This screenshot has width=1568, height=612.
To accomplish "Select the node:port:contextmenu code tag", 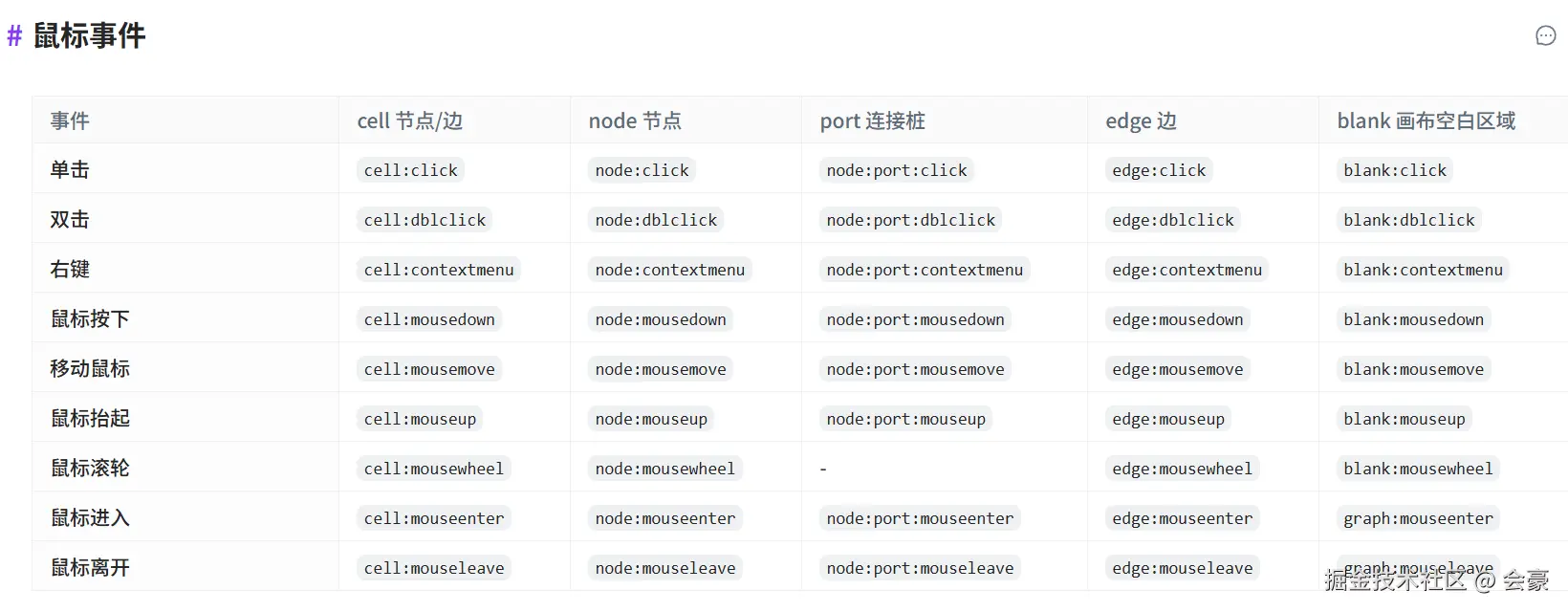I will [x=925, y=270].
